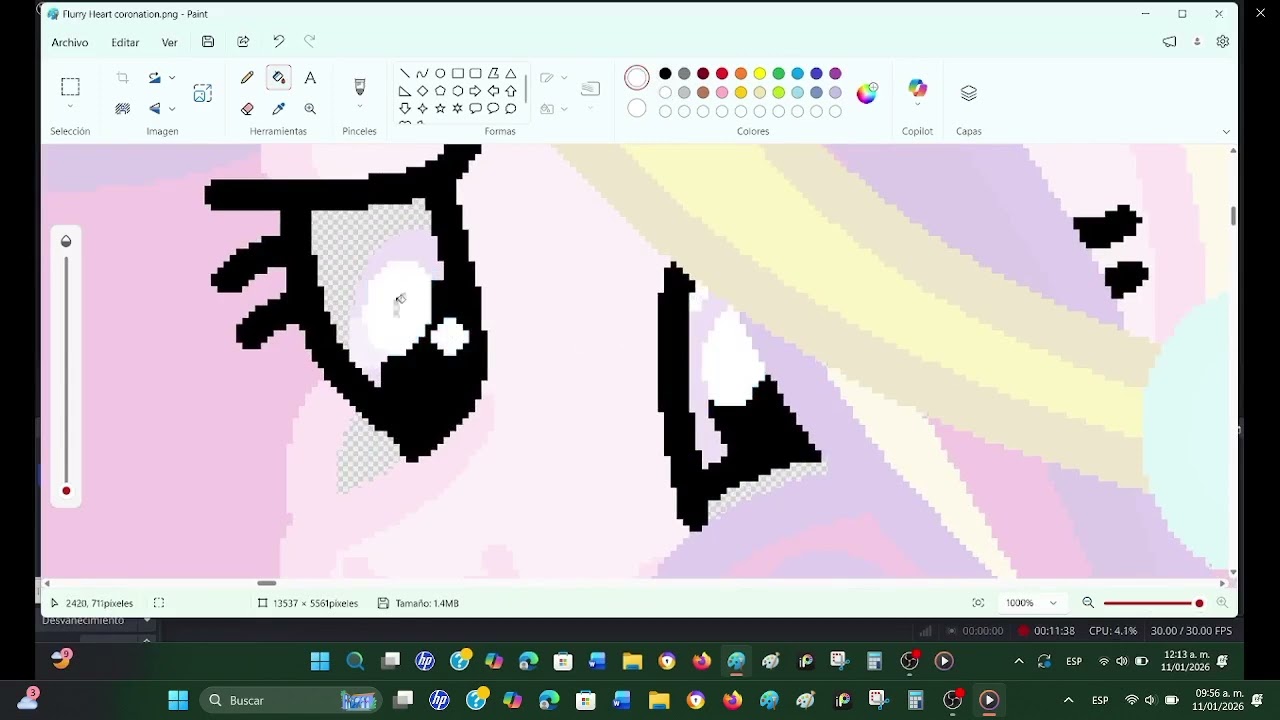Select the Magnifier tool

310,108
